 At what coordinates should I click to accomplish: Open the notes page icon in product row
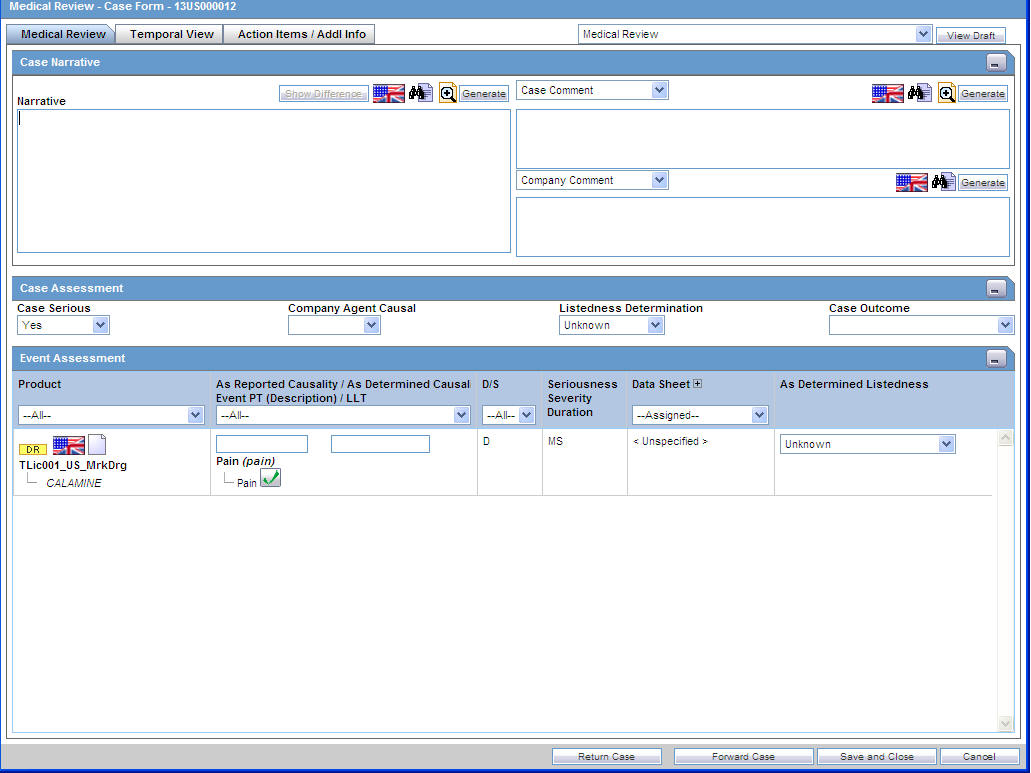pyautogui.click(x=97, y=444)
